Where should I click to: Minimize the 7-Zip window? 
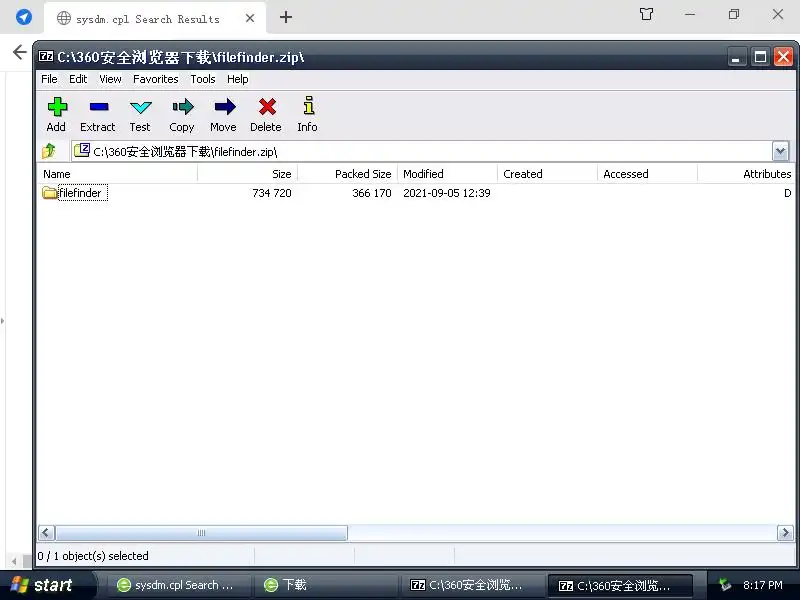point(736,57)
